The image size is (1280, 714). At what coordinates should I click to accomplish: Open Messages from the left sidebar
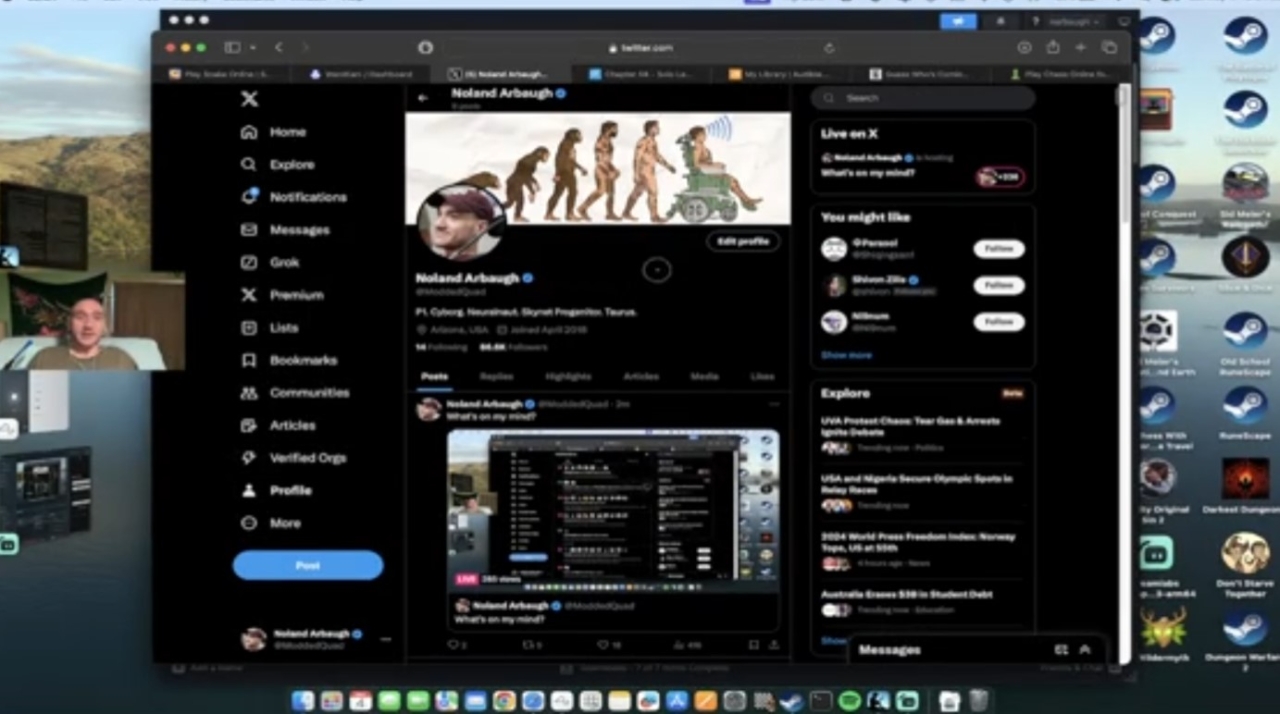[285, 230]
